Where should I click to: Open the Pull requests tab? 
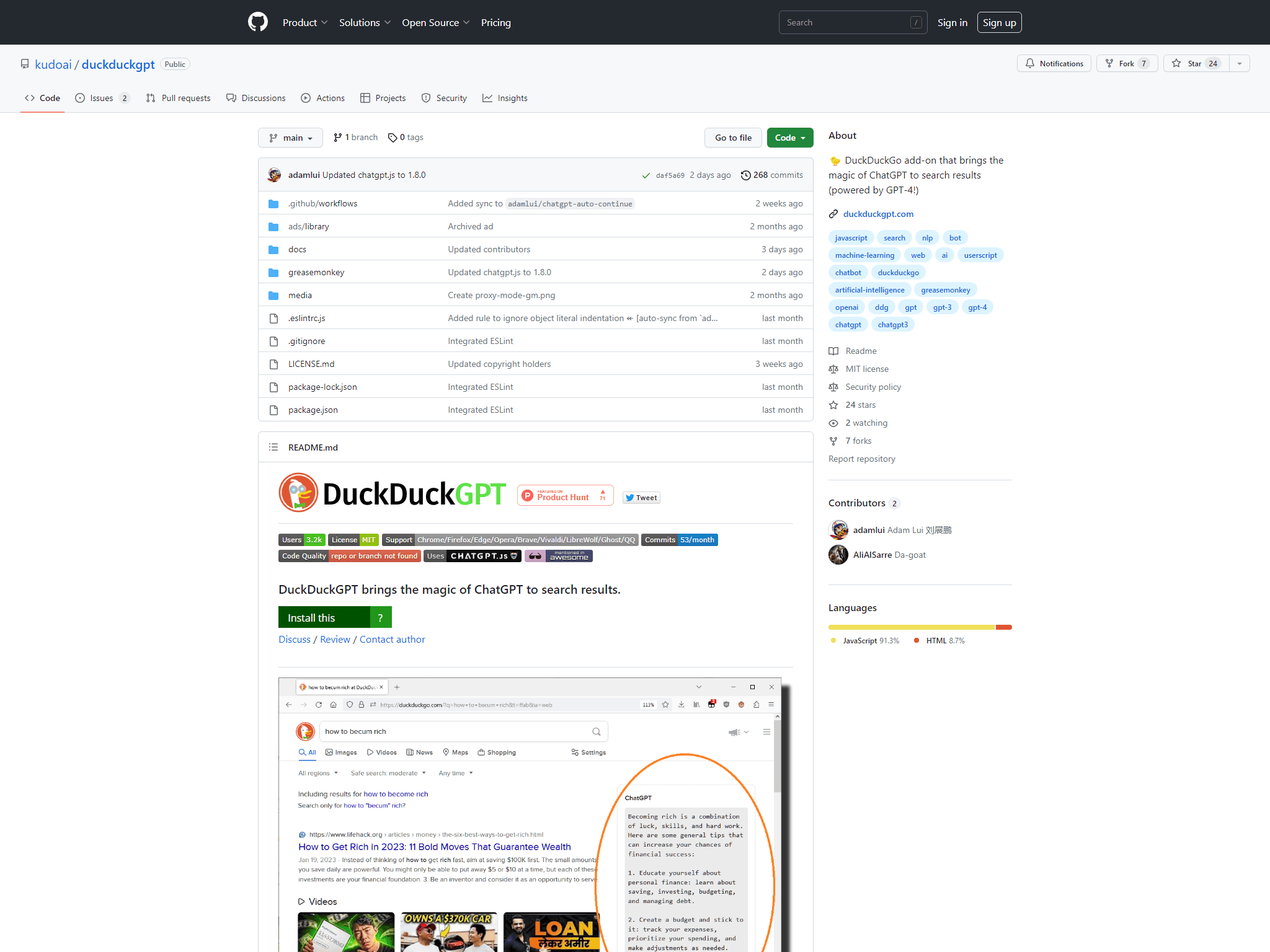coord(179,98)
